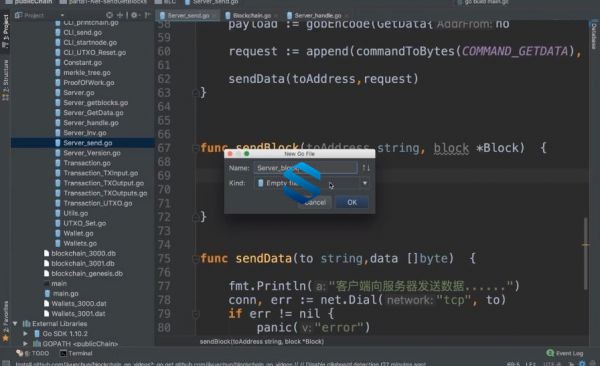Select UTXO_Set.go in the project tree
This screenshot has width=600, height=366.
(85, 223)
